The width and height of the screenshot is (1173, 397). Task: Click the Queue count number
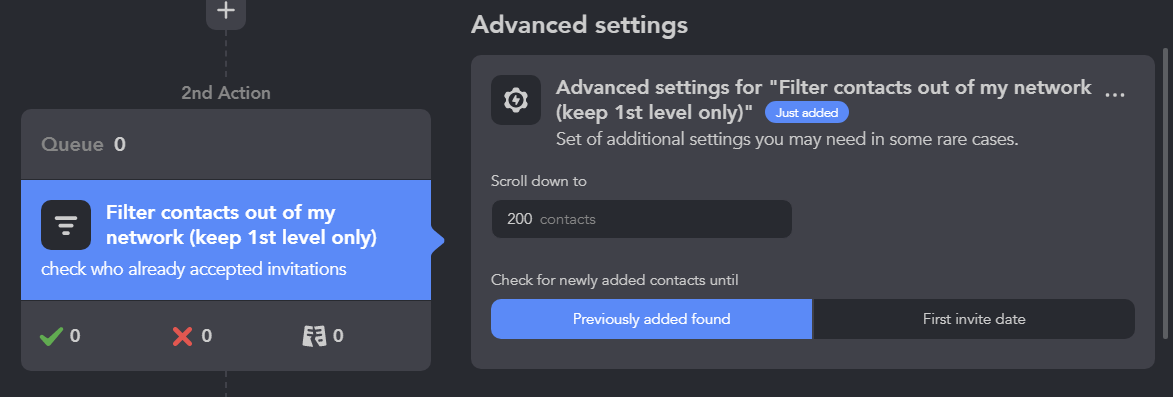click(120, 145)
